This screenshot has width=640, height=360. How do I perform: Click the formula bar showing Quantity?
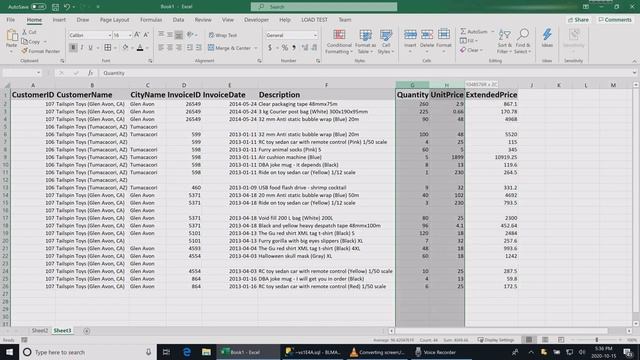pyautogui.click(x=365, y=73)
